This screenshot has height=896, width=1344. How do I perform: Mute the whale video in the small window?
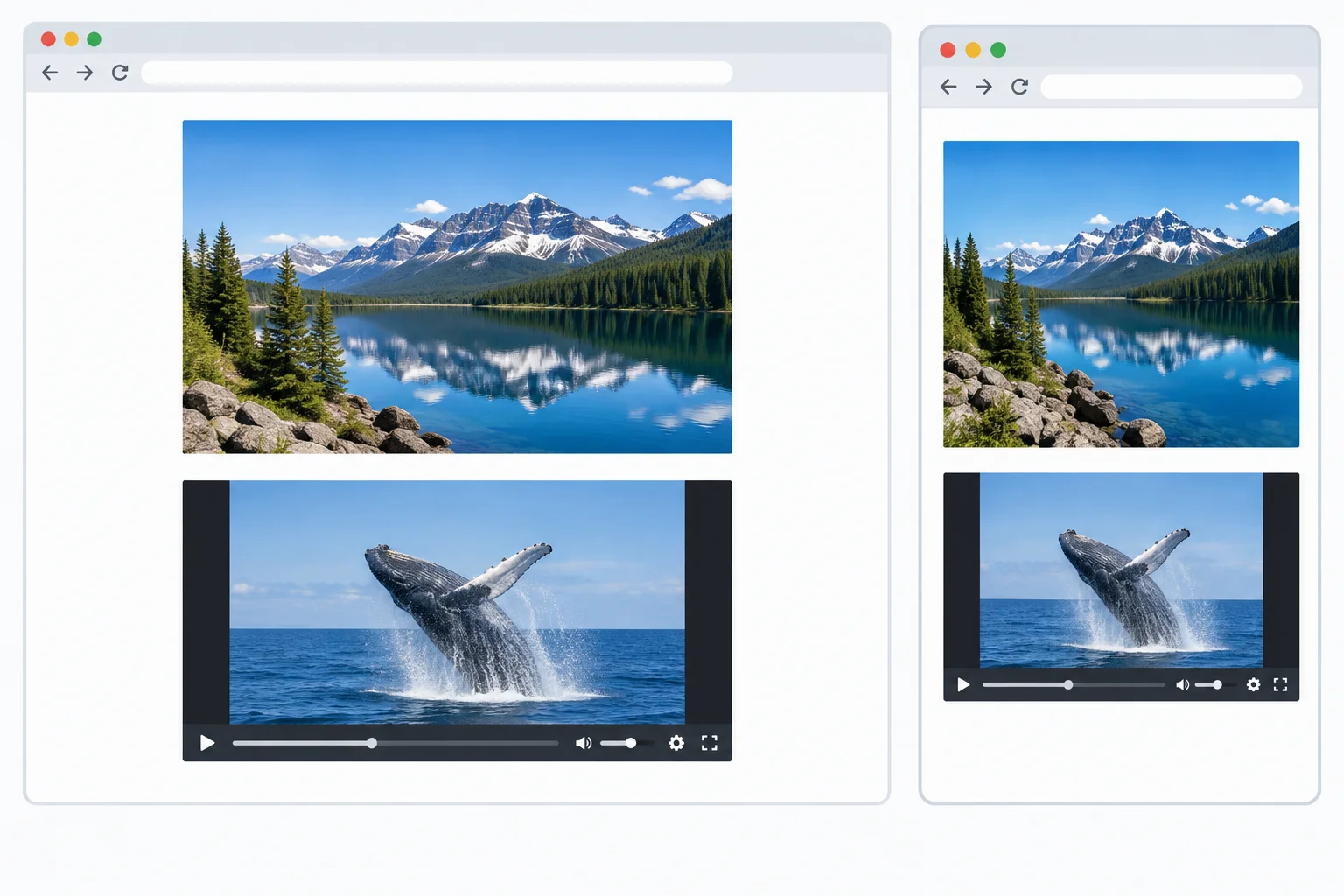pyautogui.click(x=1182, y=684)
